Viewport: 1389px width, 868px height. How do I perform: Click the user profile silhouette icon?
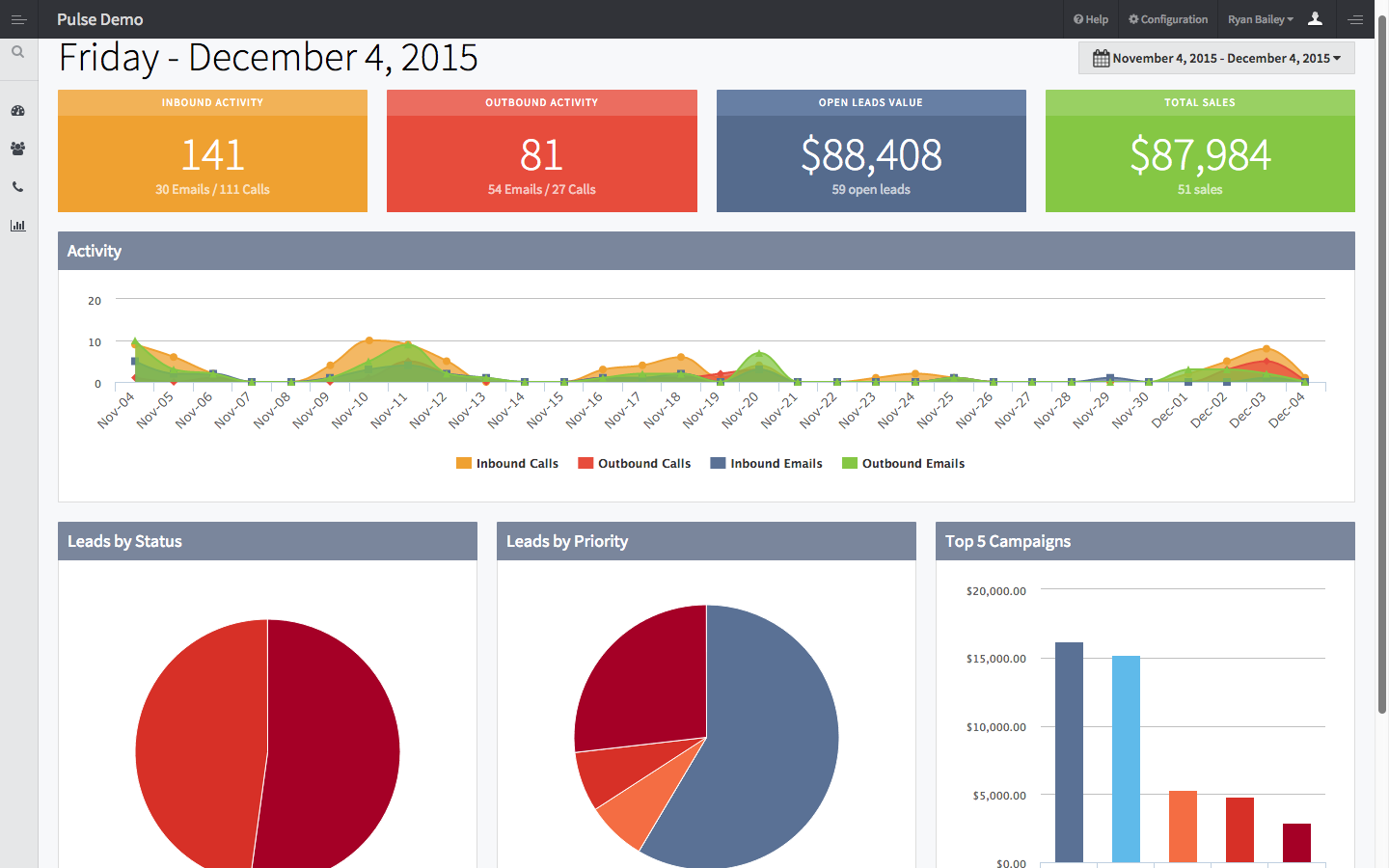coord(1315,19)
